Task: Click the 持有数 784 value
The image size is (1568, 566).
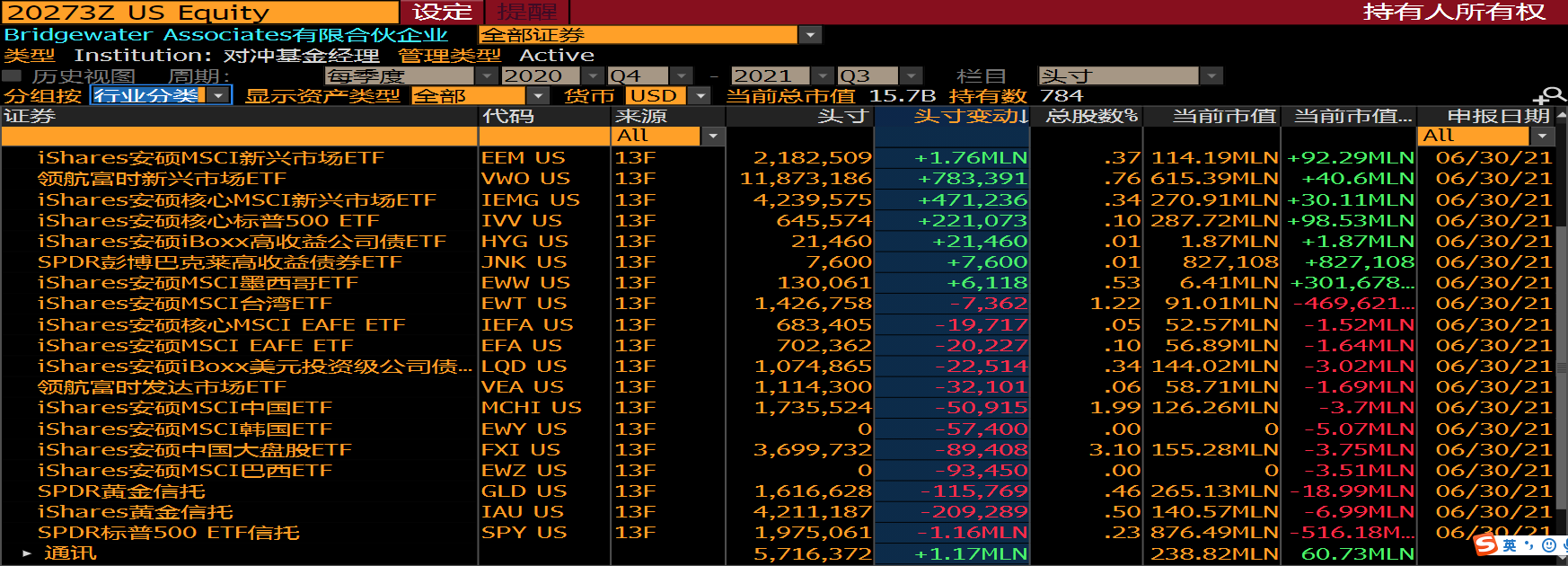Action: click(1061, 96)
